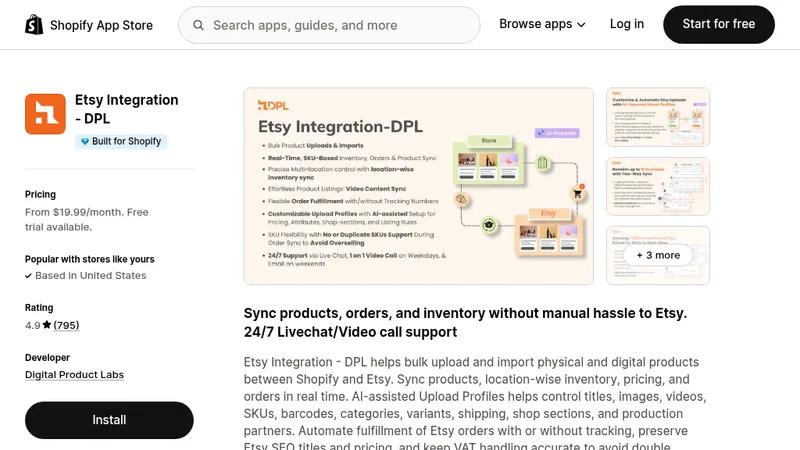The width and height of the screenshot is (800, 450).
Task: Click the Start for free button
Action: point(718,24)
